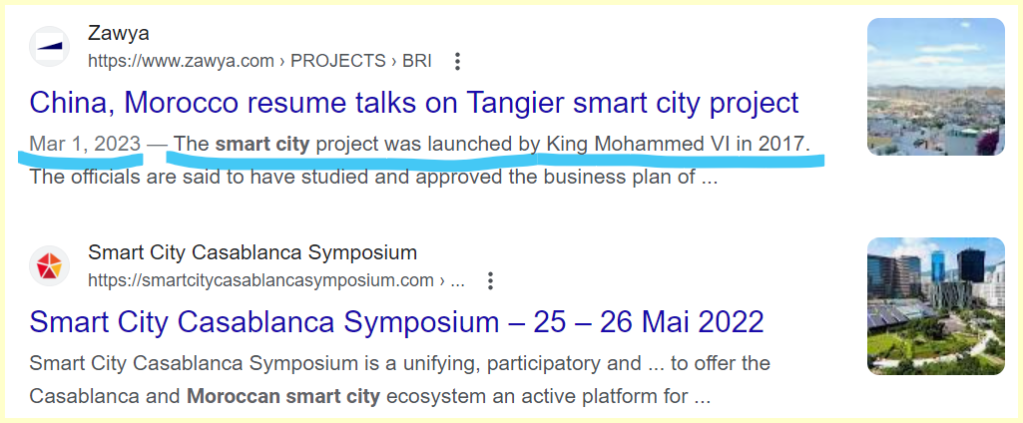This screenshot has height=423, width=1023.
Task: Click the https://www.zawya.com URL text
Action: (x=180, y=61)
